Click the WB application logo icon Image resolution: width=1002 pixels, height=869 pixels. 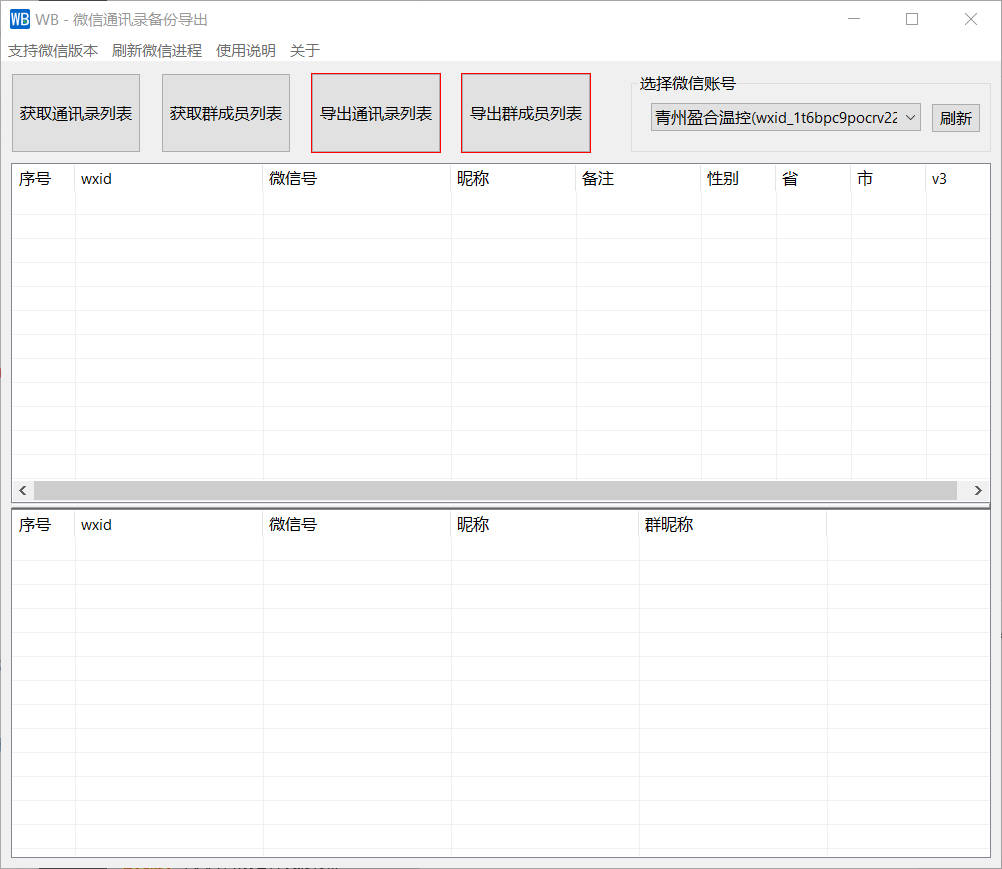pos(20,19)
